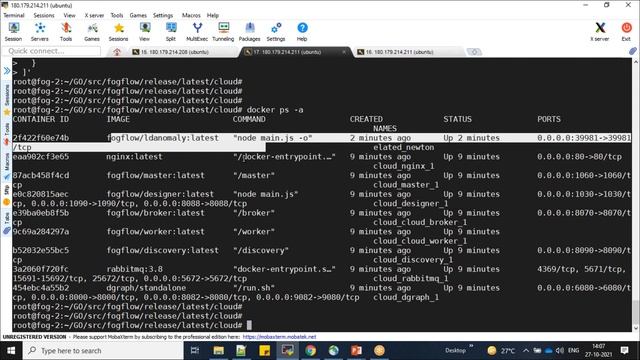The width and height of the screenshot is (640, 360).
Task: Open the notification center icon
Action: click(624, 351)
